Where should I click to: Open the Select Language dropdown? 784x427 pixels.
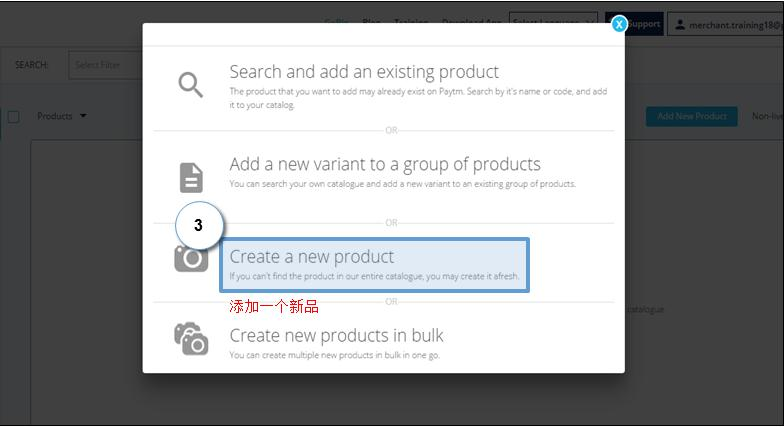(552, 22)
